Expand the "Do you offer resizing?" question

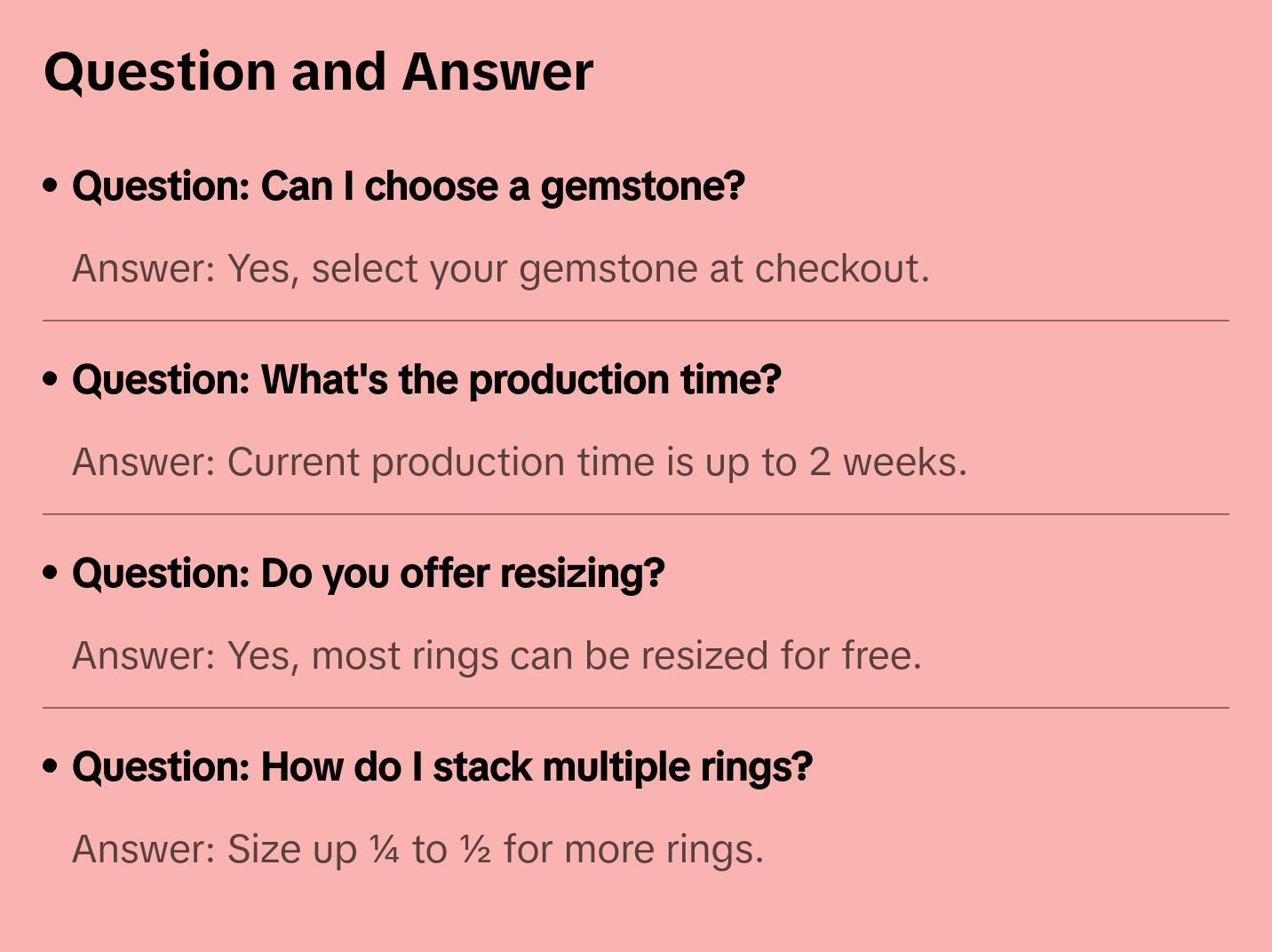tap(368, 574)
